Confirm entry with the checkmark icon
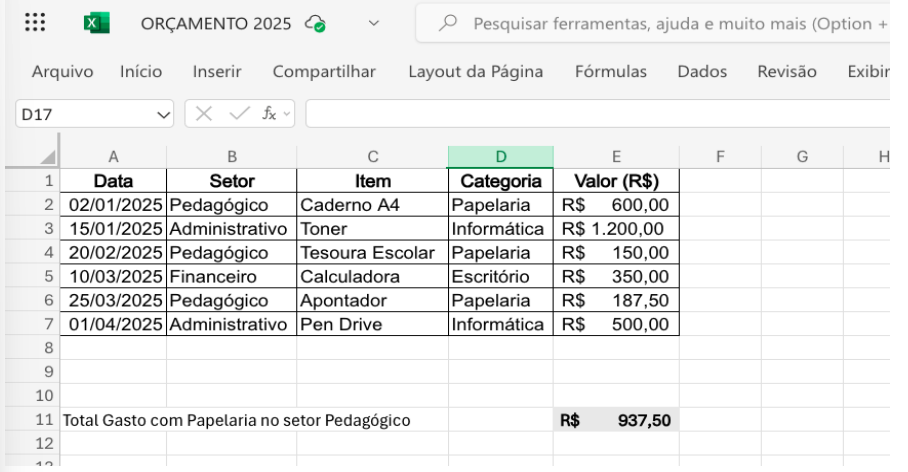 [x=238, y=114]
